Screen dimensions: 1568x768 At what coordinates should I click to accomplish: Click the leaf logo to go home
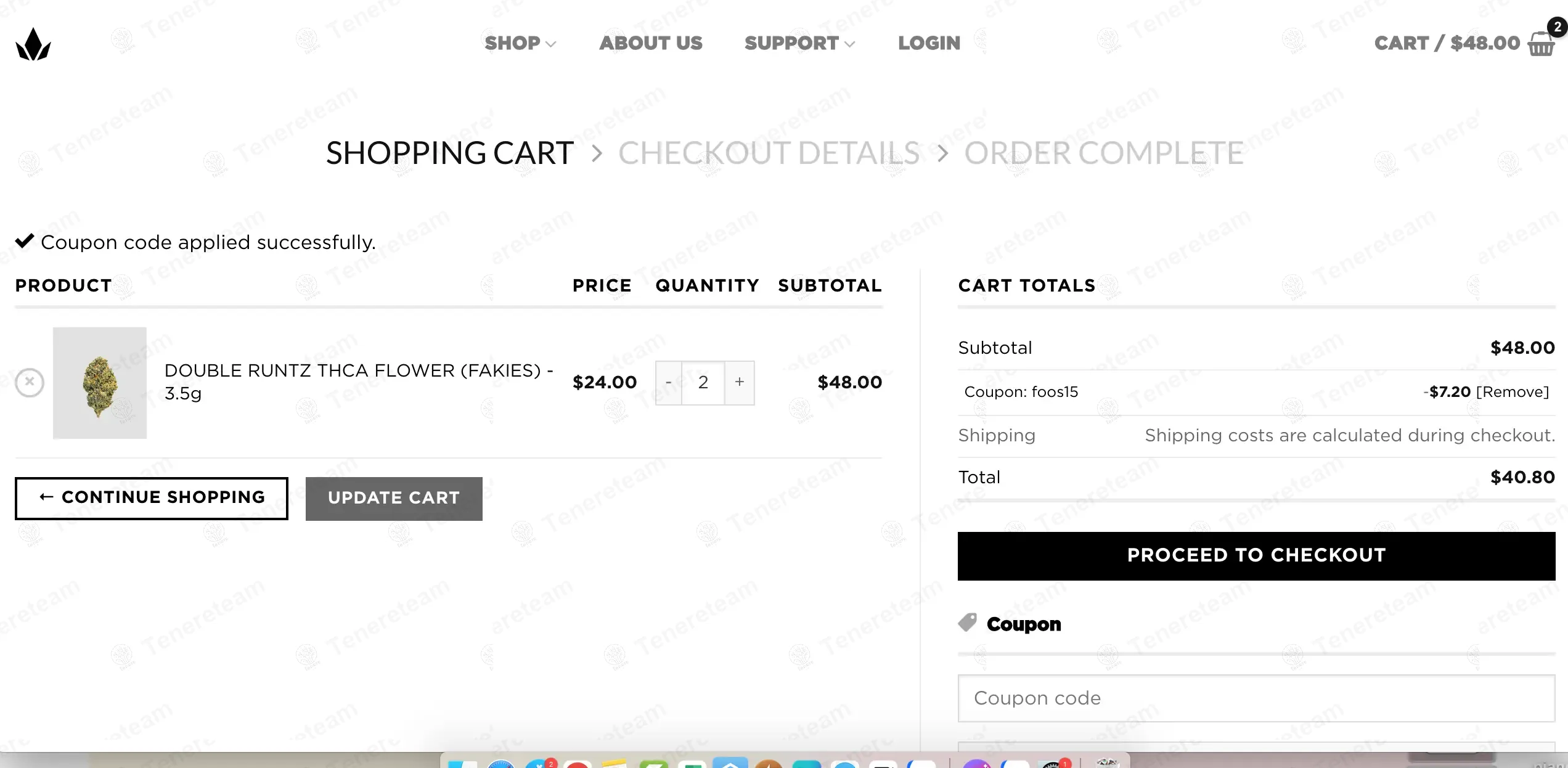pyautogui.click(x=33, y=44)
